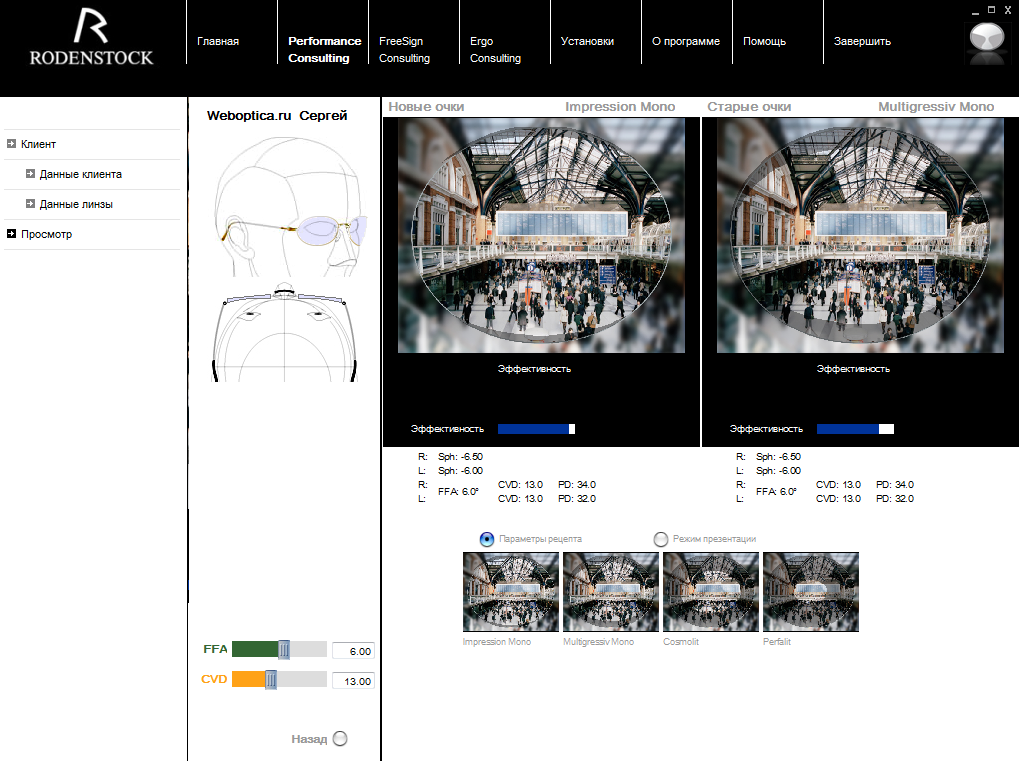
Task: Select the Impression Mono thumbnail
Action: [x=511, y=591]
